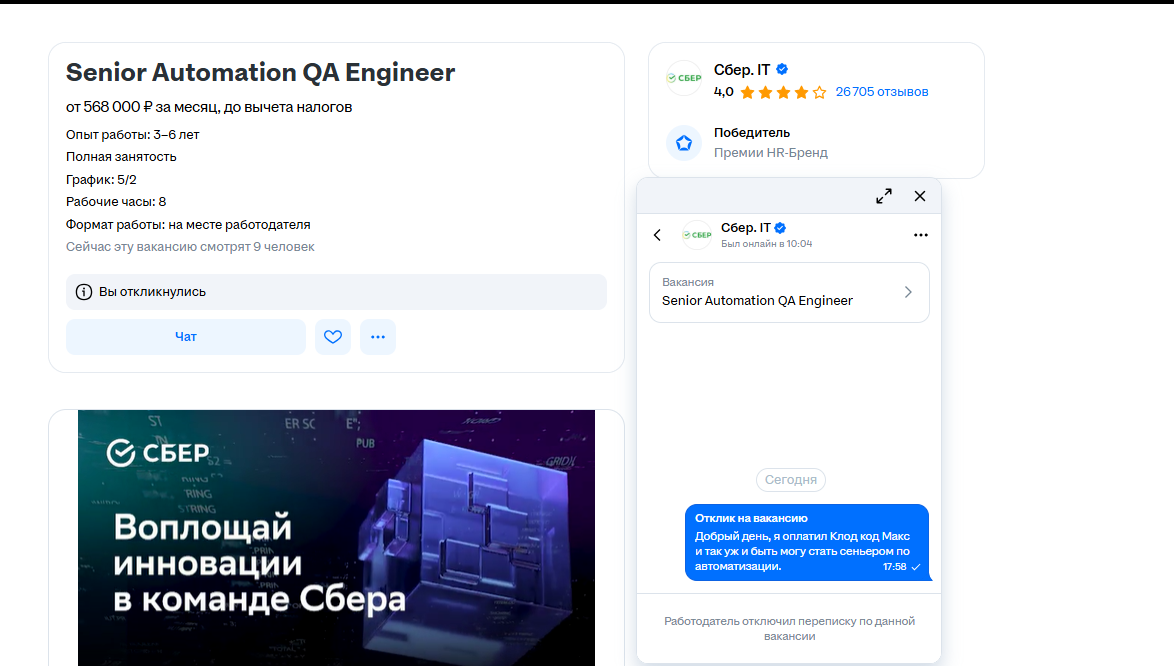
Task: Open more options next to the heart icon
Action: tap(378, 337)
